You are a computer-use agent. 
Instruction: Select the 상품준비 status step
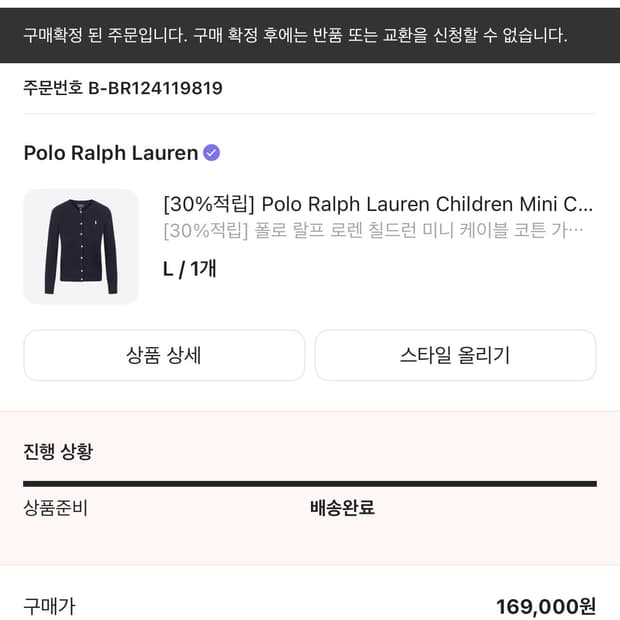point(56,508)
